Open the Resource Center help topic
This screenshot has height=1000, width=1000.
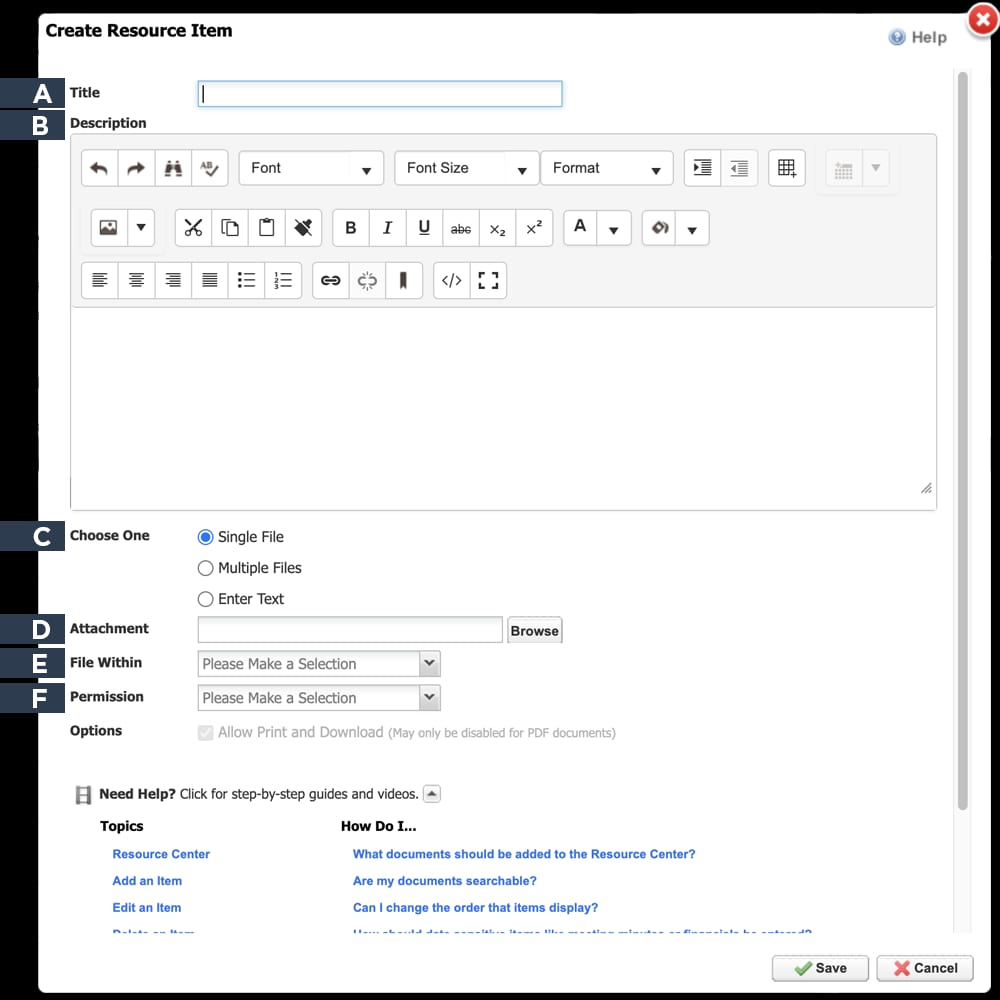(x=161, y=854)
